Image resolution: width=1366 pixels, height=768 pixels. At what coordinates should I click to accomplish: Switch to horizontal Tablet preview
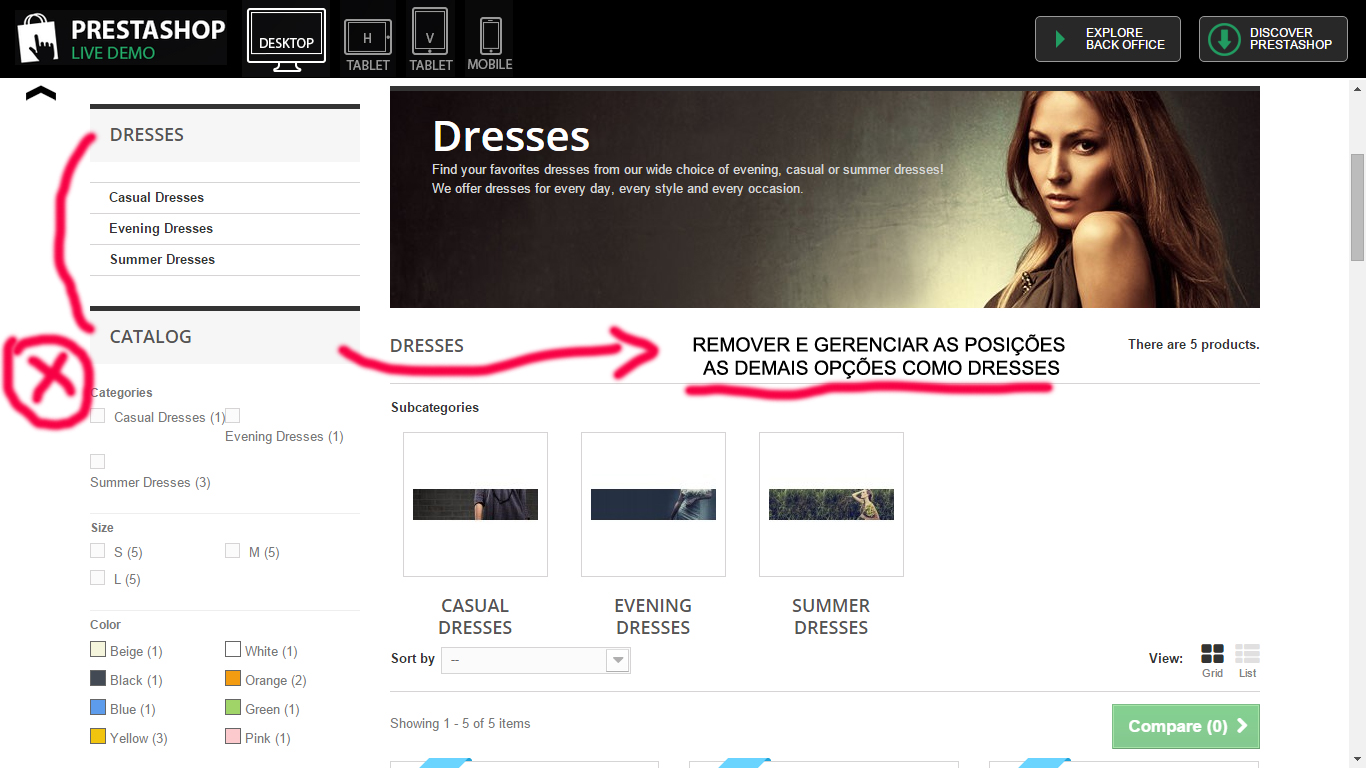point(368,45)
